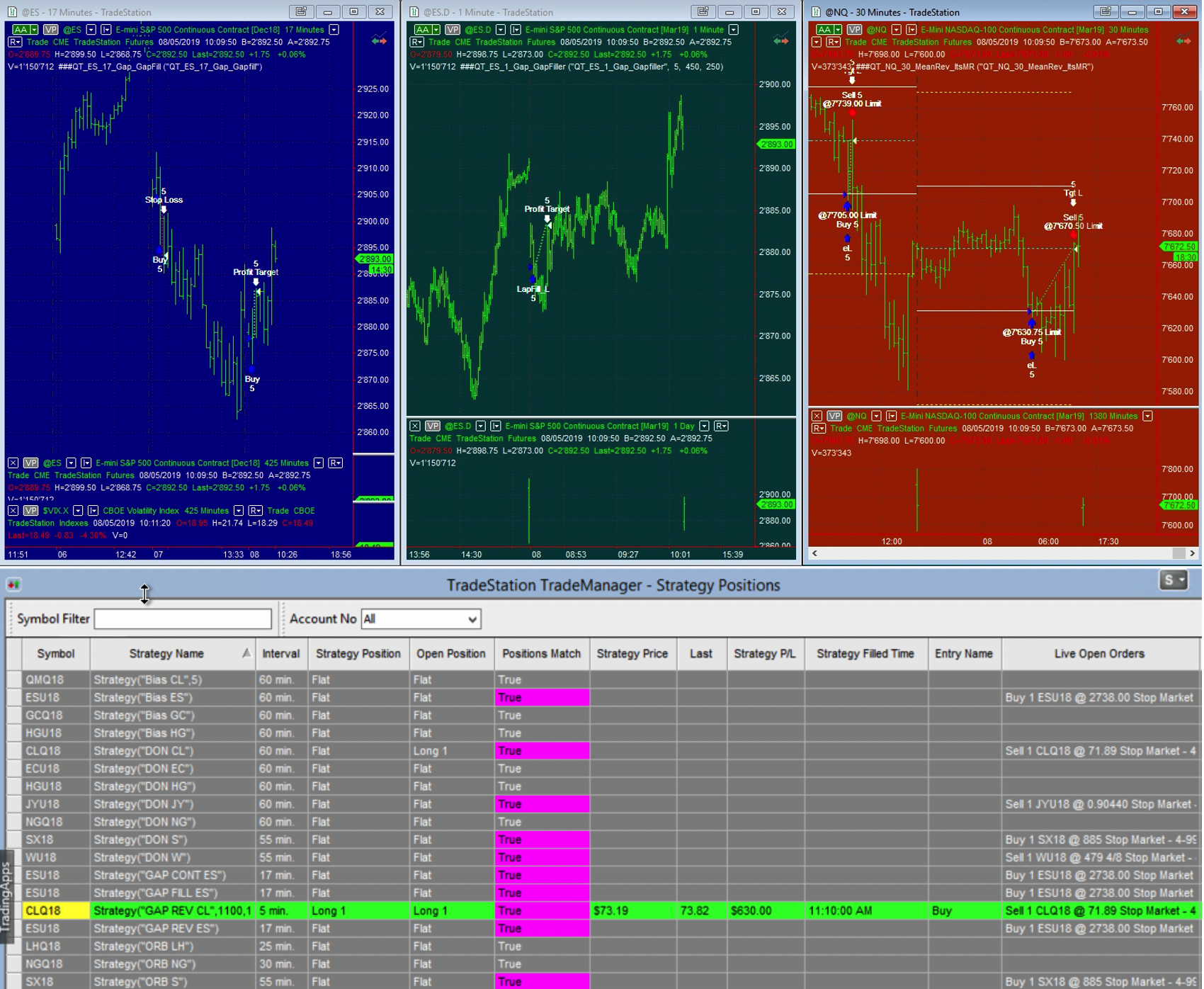Click the 'Sell 1 JYU18 @ 0.90440 Stop Market' order

[1100, 804]
